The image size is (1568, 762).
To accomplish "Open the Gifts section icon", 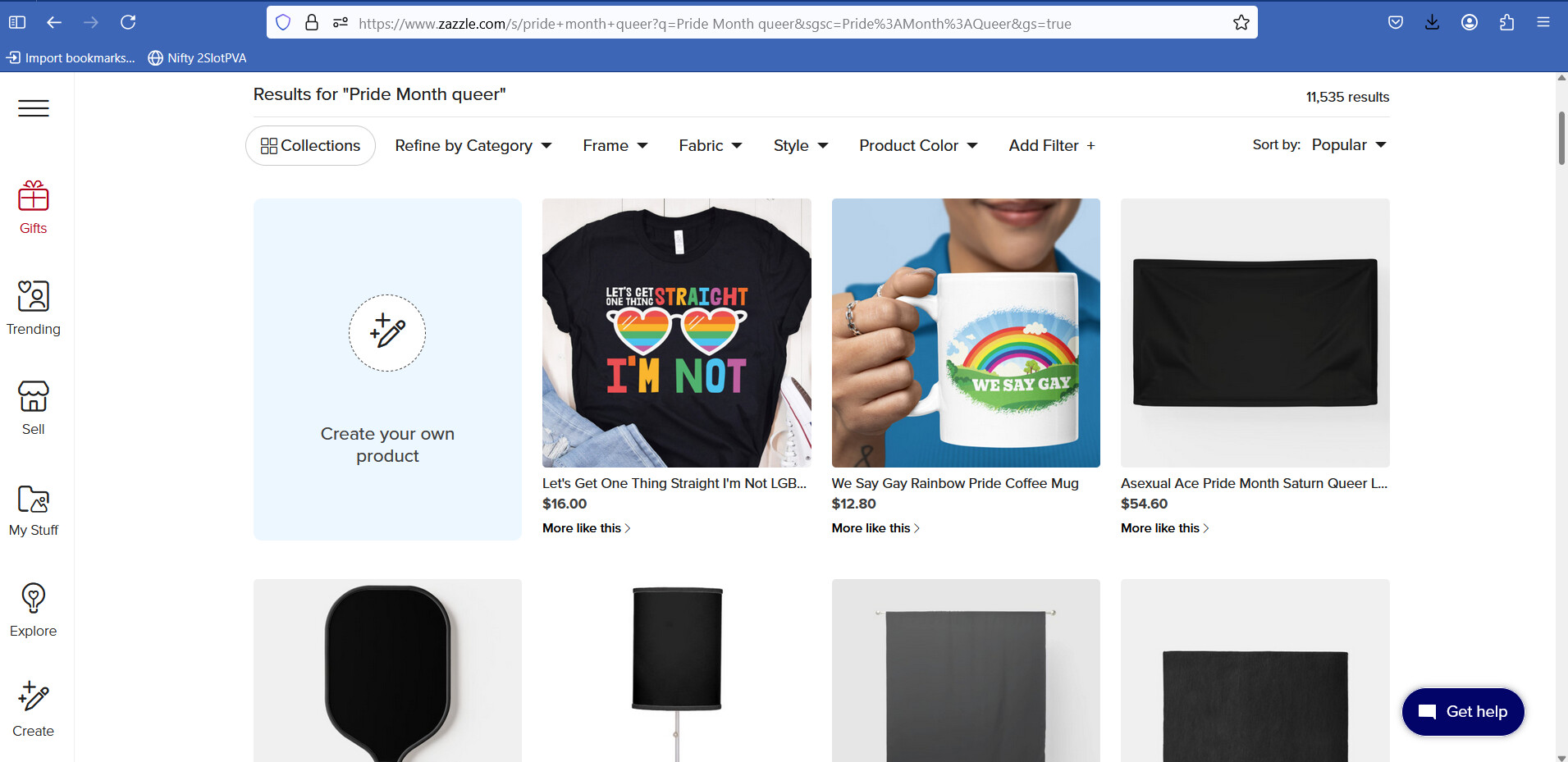I will [34, 197].
